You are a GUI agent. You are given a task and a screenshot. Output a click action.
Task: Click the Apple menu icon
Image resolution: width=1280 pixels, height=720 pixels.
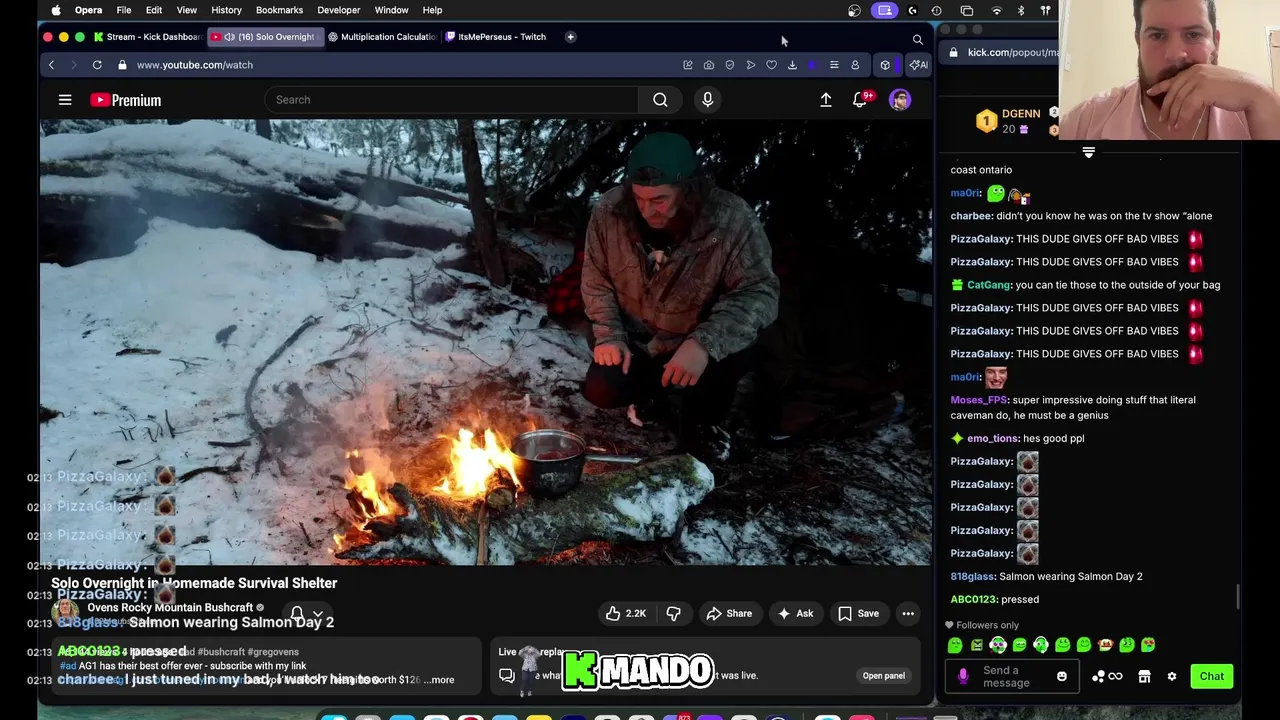56,10
